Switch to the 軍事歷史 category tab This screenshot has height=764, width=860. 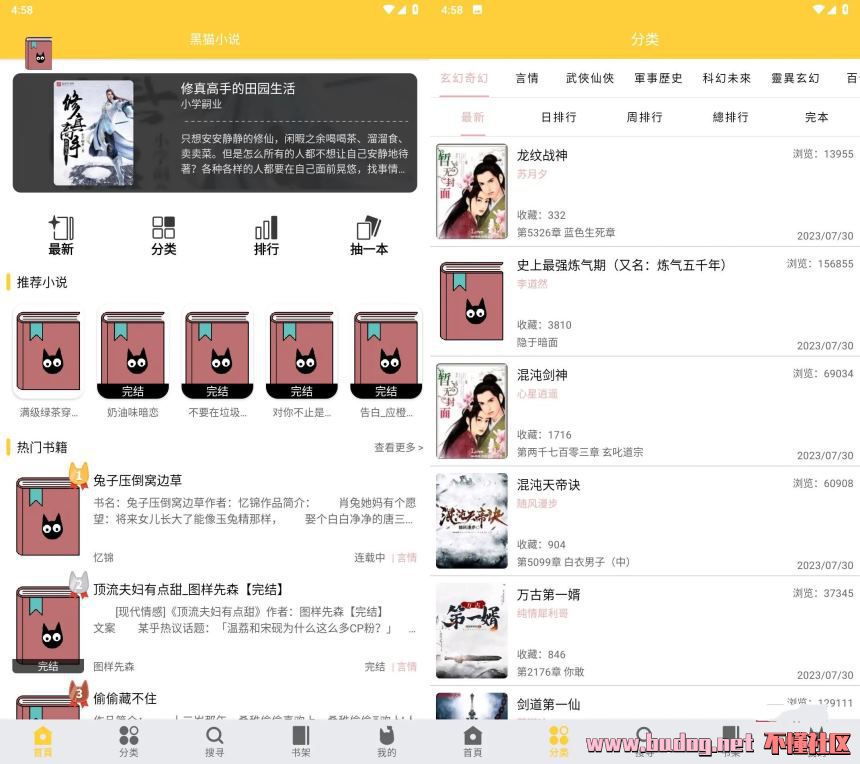[658, 78]
